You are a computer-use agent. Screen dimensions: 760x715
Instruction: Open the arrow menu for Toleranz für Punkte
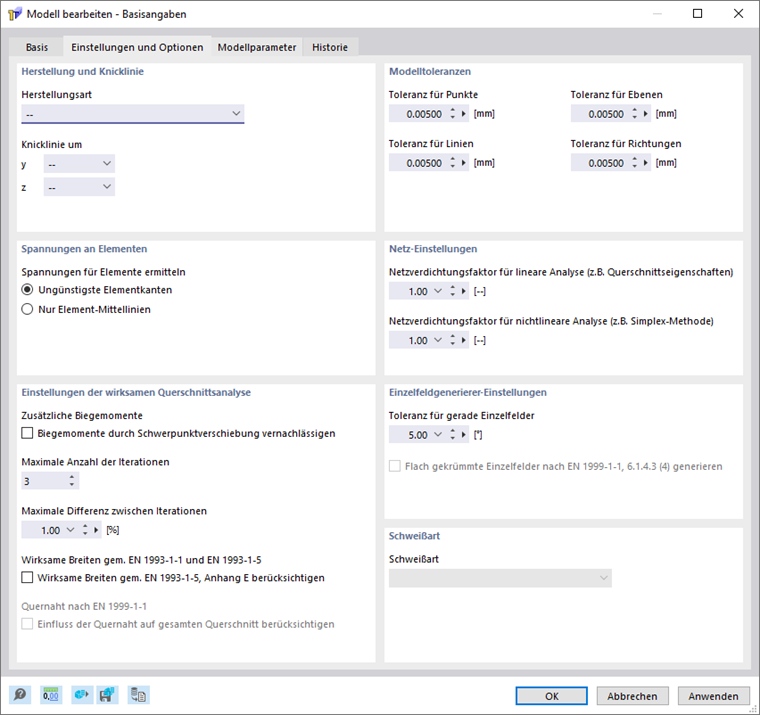[464, 114]
